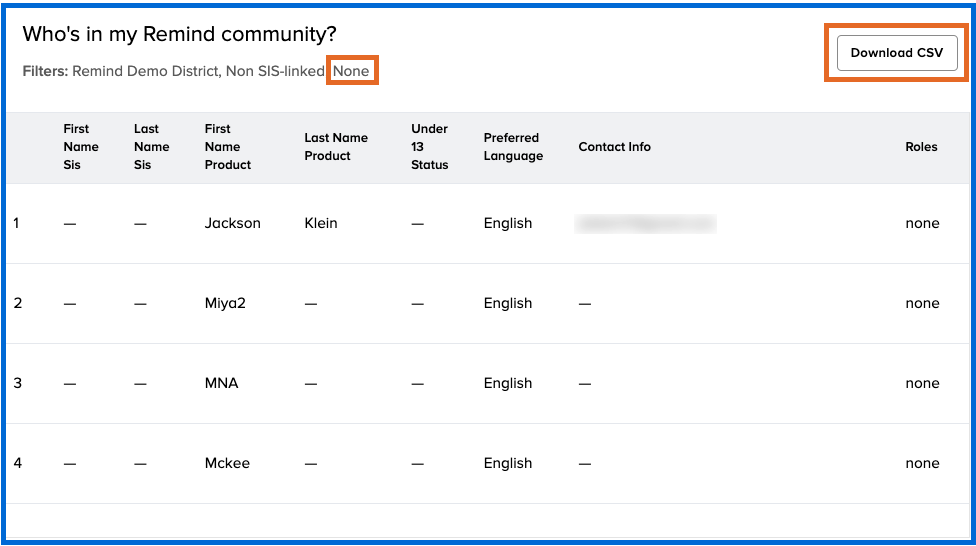Click the Last Name Product column header
Viewport: 976px width, 546px height.
(336, 147)
